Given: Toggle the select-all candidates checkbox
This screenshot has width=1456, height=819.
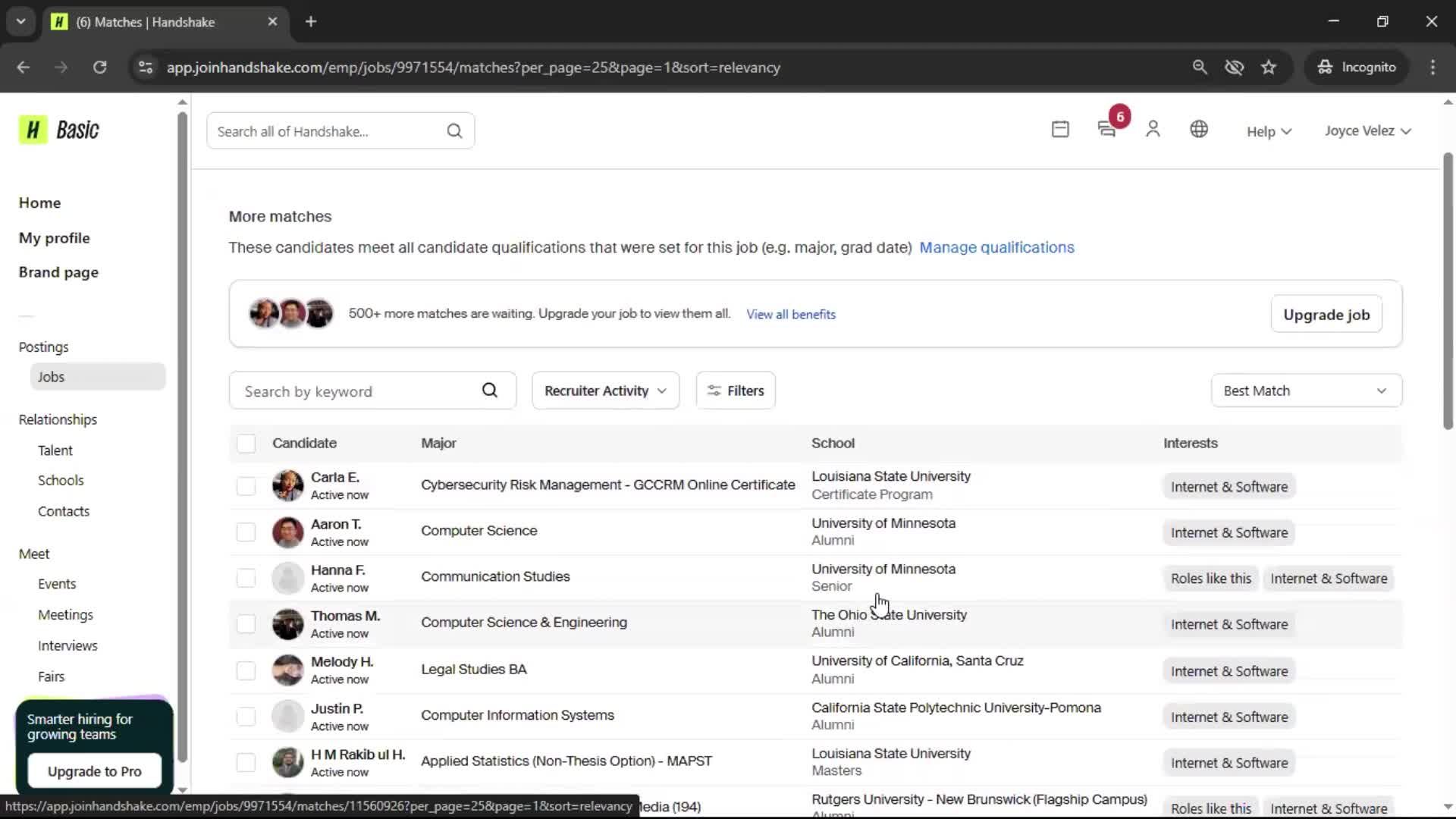Looking at the screenshot, I should 246,444.
